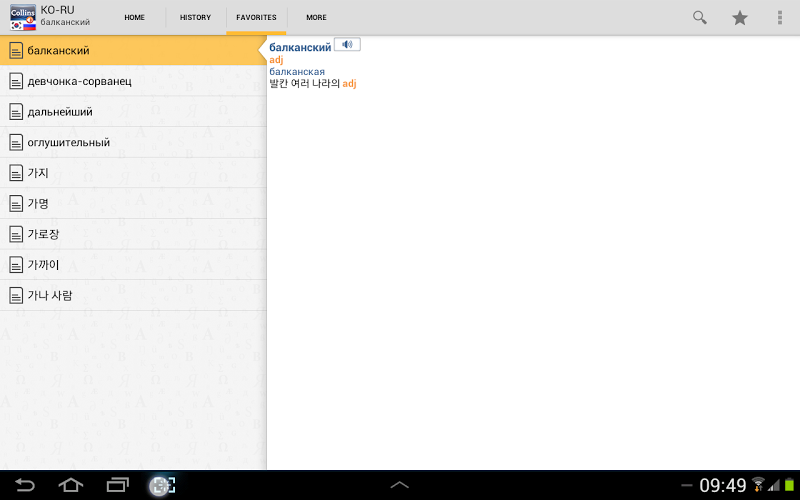The image size is (800, 500).
Task: Open the search magnifier icon
Action: tap(699, 18)
